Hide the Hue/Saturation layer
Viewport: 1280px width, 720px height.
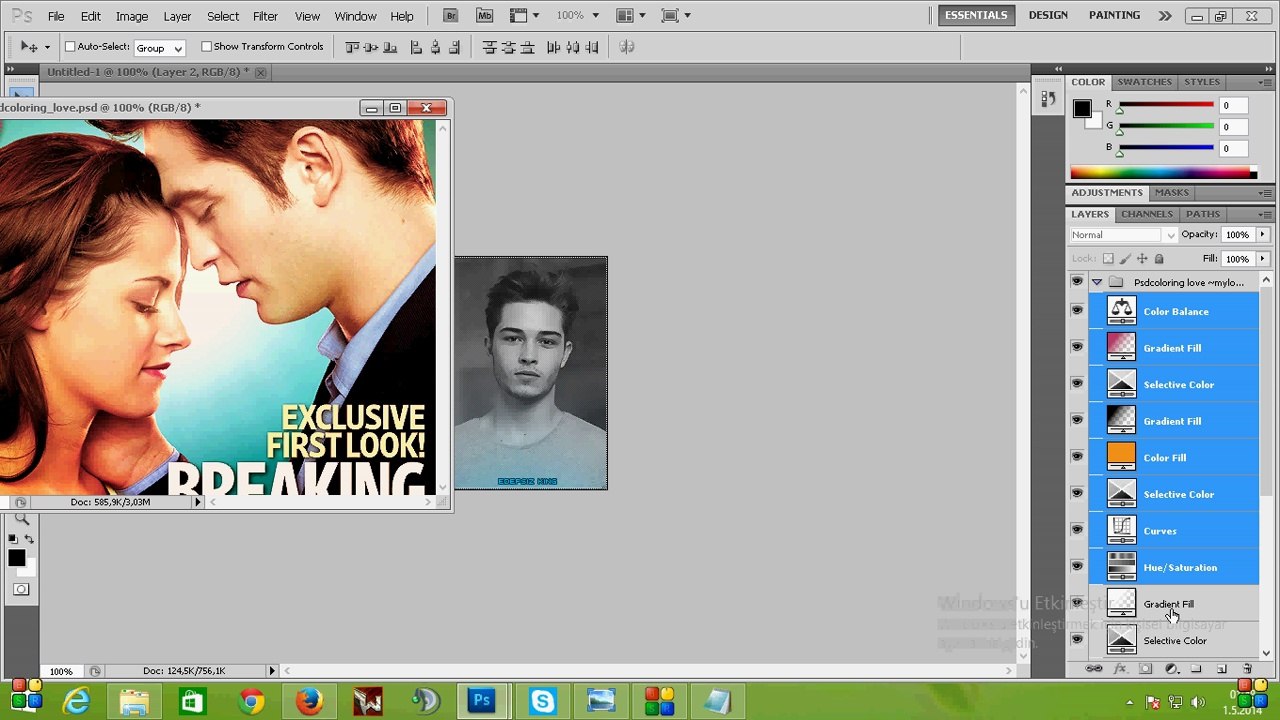(1077, 567)
